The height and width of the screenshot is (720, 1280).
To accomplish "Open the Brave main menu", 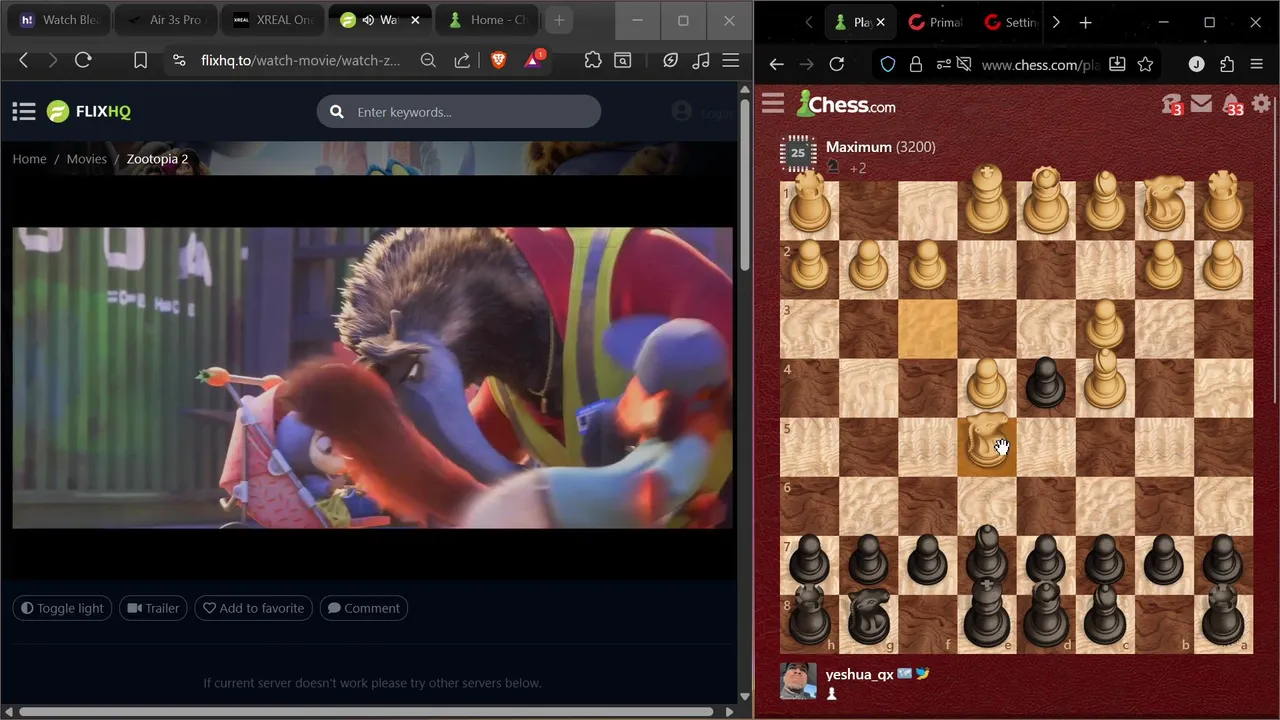I will pos(731,61).
